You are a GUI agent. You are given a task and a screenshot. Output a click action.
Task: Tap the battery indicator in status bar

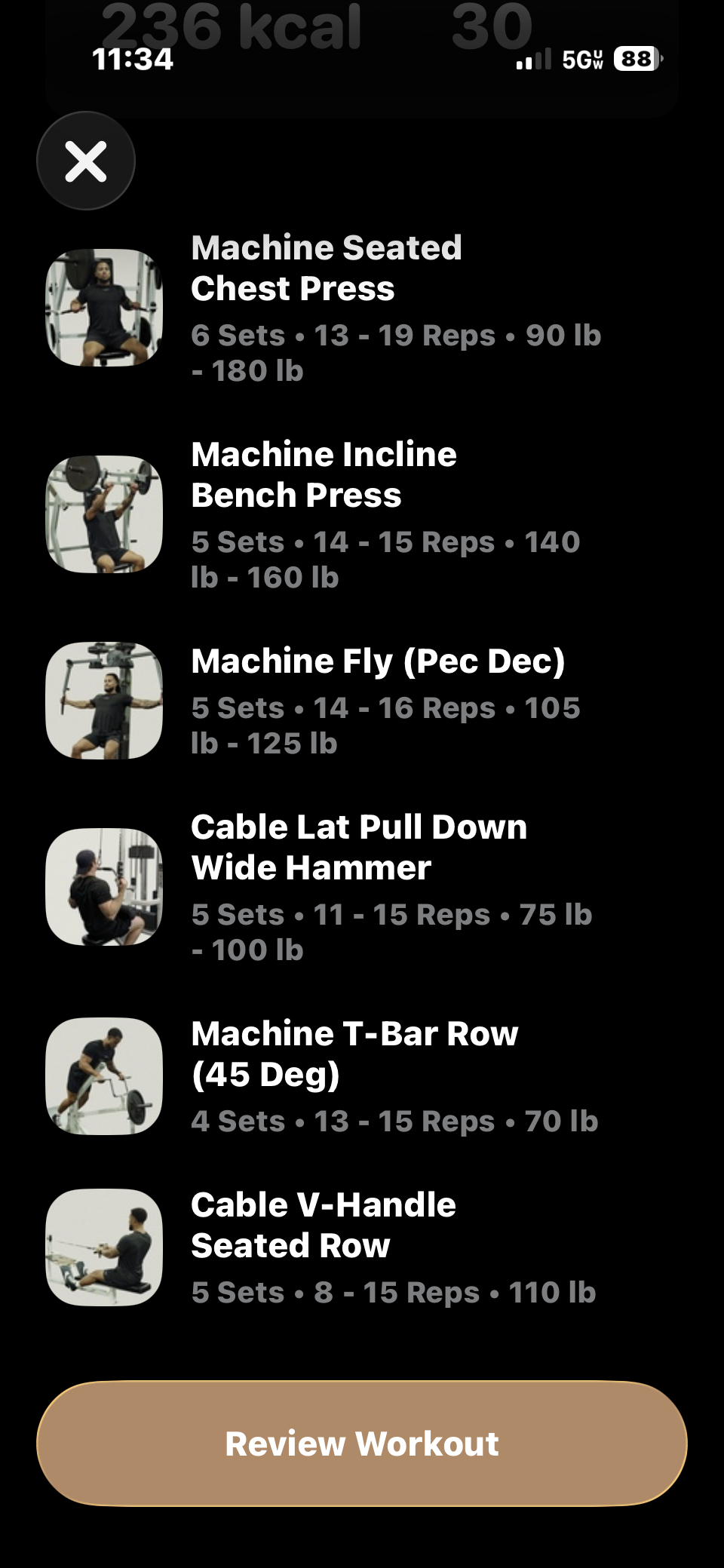point(638,59)
